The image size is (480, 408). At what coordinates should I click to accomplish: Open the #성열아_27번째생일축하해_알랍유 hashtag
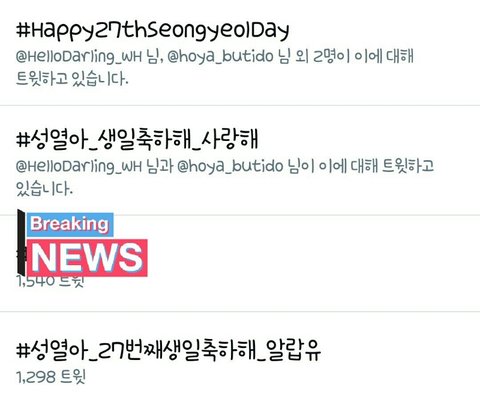(x=168, y=350)
